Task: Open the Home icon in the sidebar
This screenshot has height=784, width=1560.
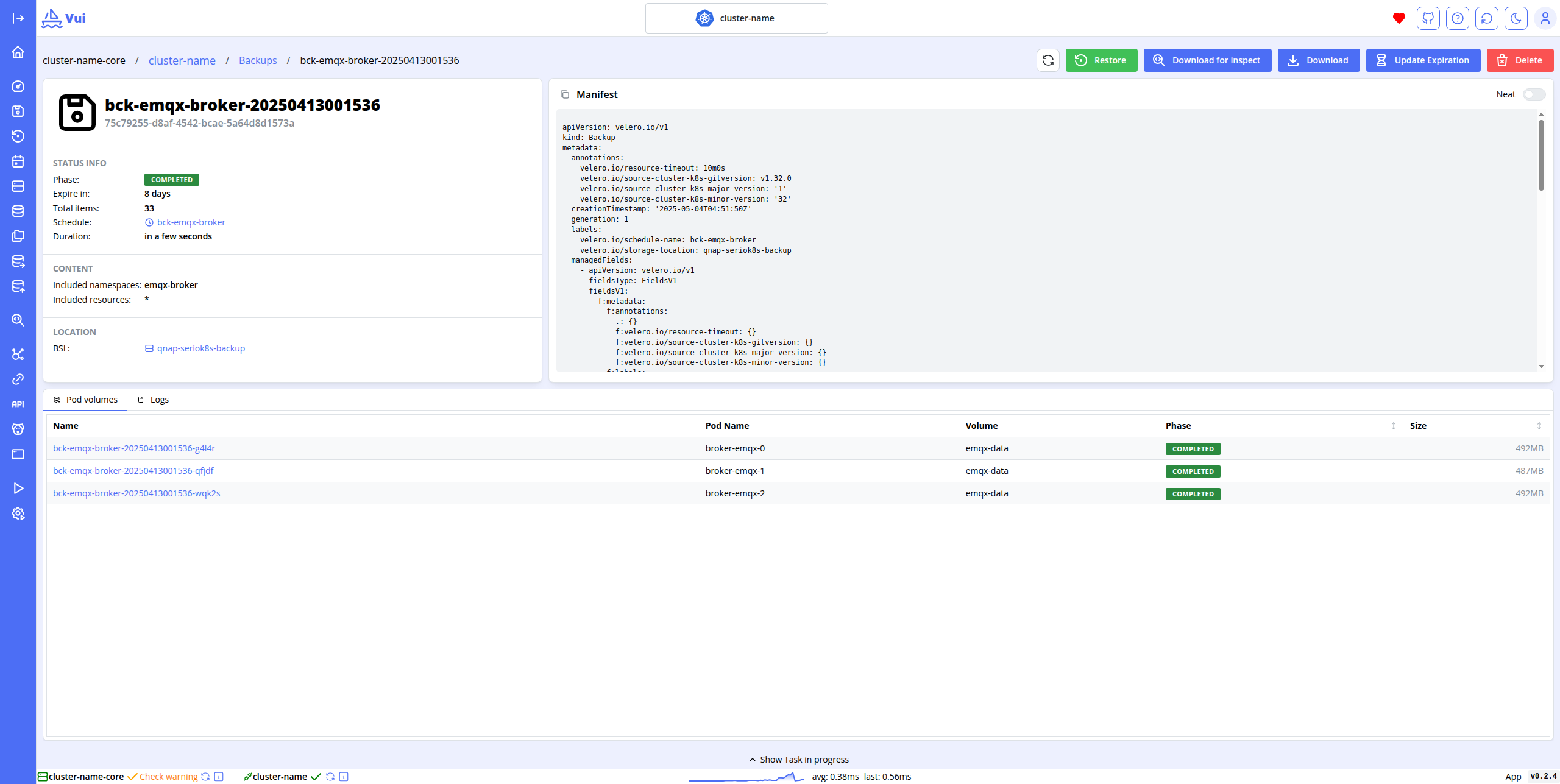Action: point(18,52)
